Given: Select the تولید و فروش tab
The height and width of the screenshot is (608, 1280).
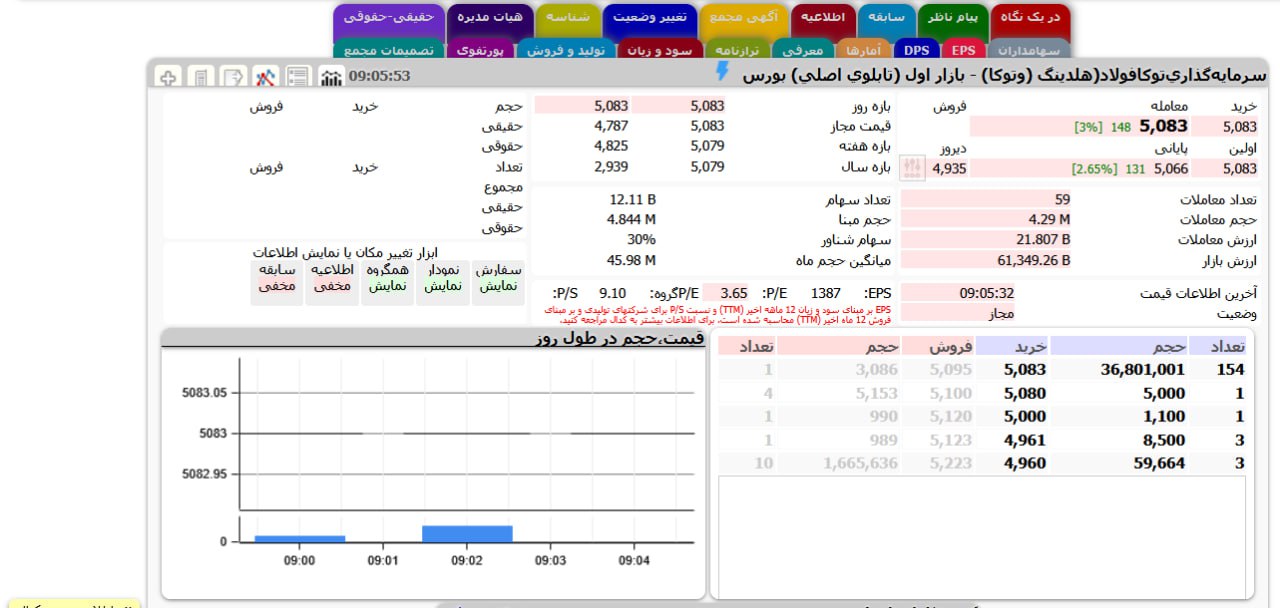Looking at the screenshot, I should [x=566, y=50].
